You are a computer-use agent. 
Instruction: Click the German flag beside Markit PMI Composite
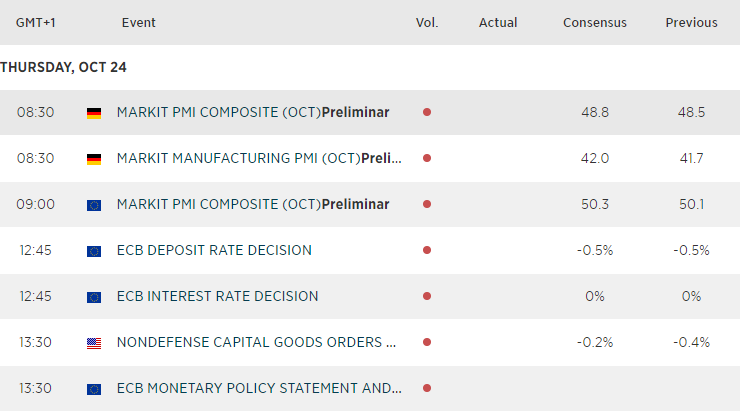[94, 113]
